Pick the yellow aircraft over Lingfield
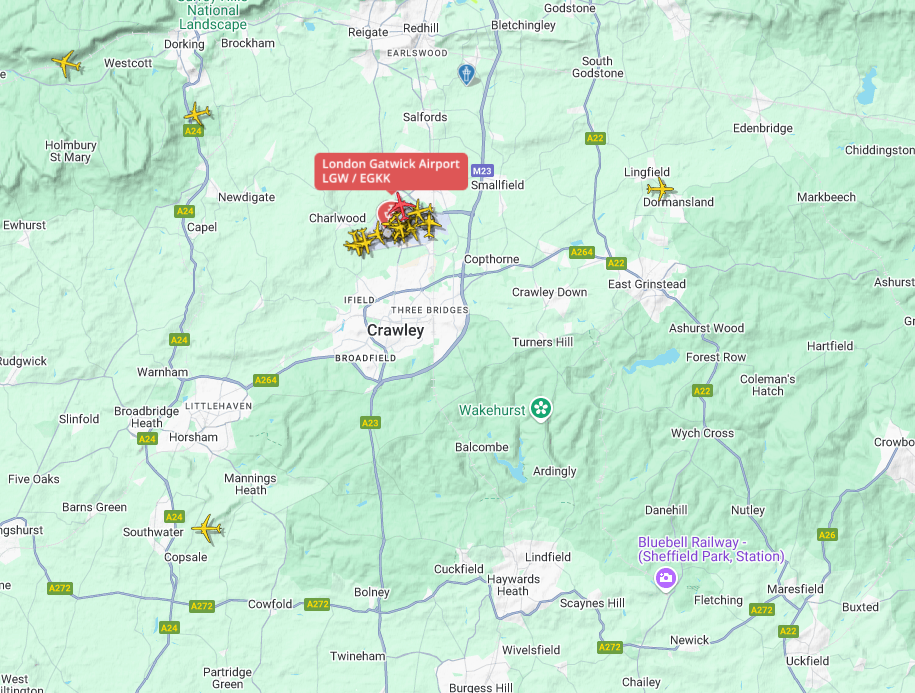The height and width of the screenshot is (693, 915). pyautogui.click(x=660, y=188)
